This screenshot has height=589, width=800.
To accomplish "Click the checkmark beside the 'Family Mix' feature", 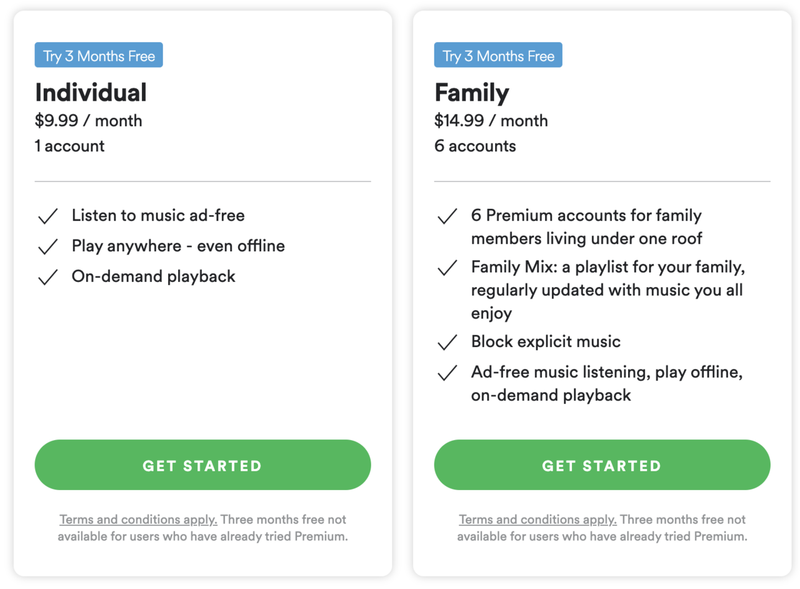I will [x=447, y=270].
